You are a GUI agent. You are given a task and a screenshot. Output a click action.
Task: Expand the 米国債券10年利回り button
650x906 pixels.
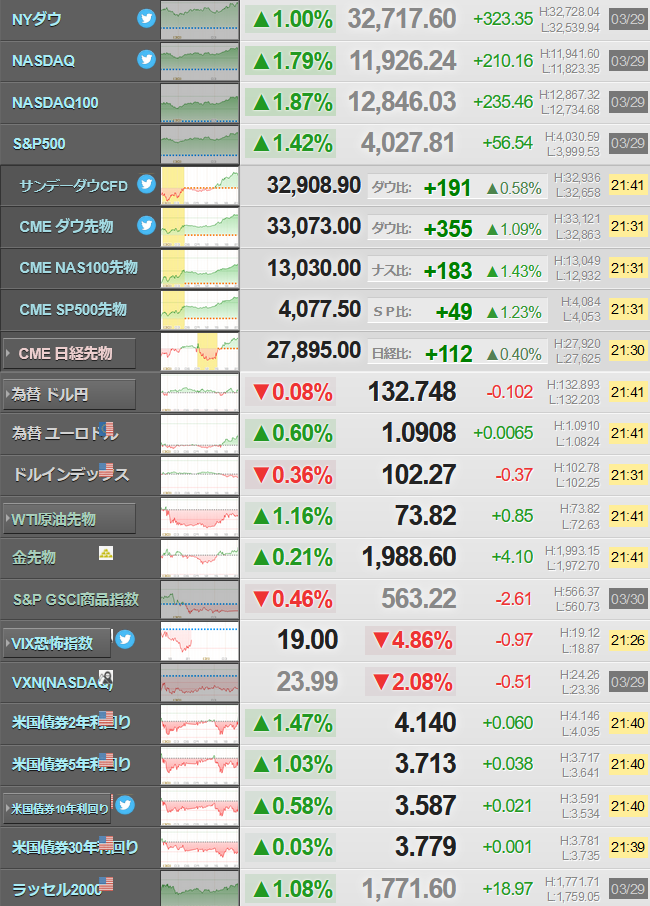point(57,808)
